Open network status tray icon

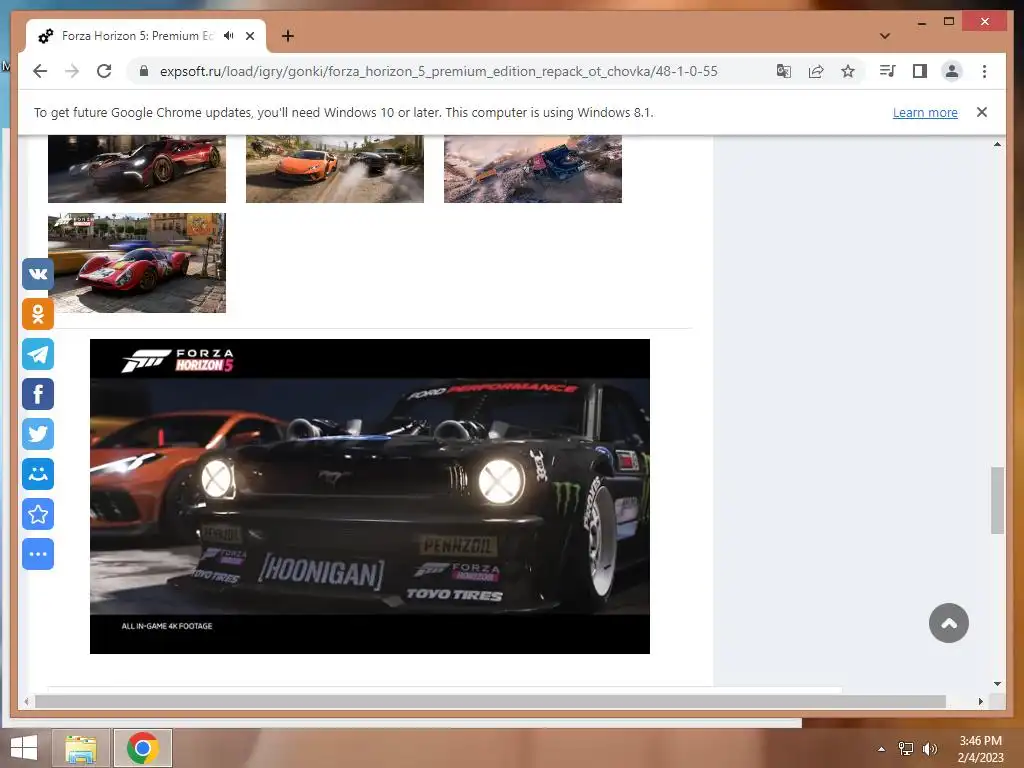pyautogui.click(x=906, y=749)
